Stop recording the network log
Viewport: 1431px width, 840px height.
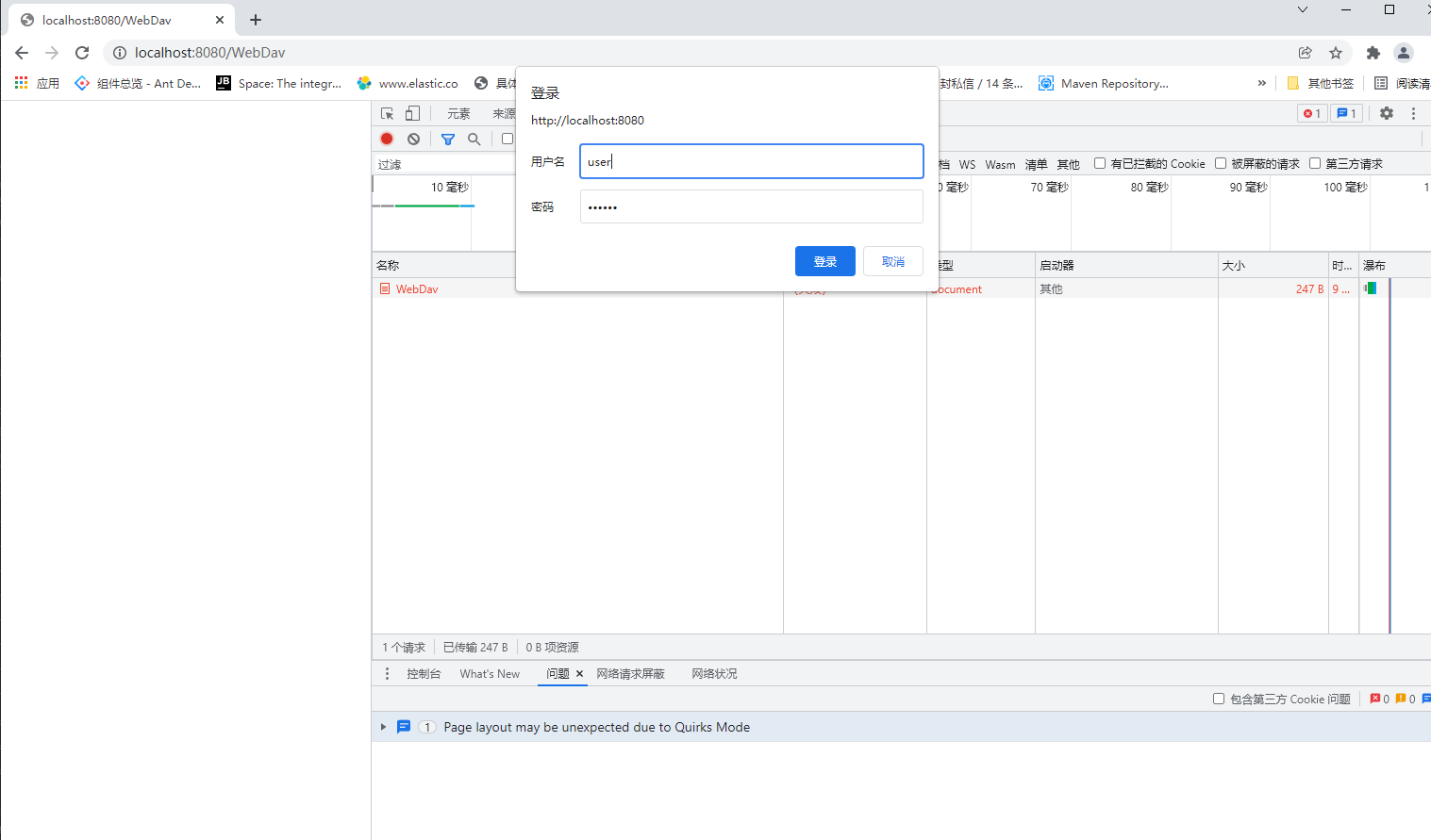click(386, 138)
